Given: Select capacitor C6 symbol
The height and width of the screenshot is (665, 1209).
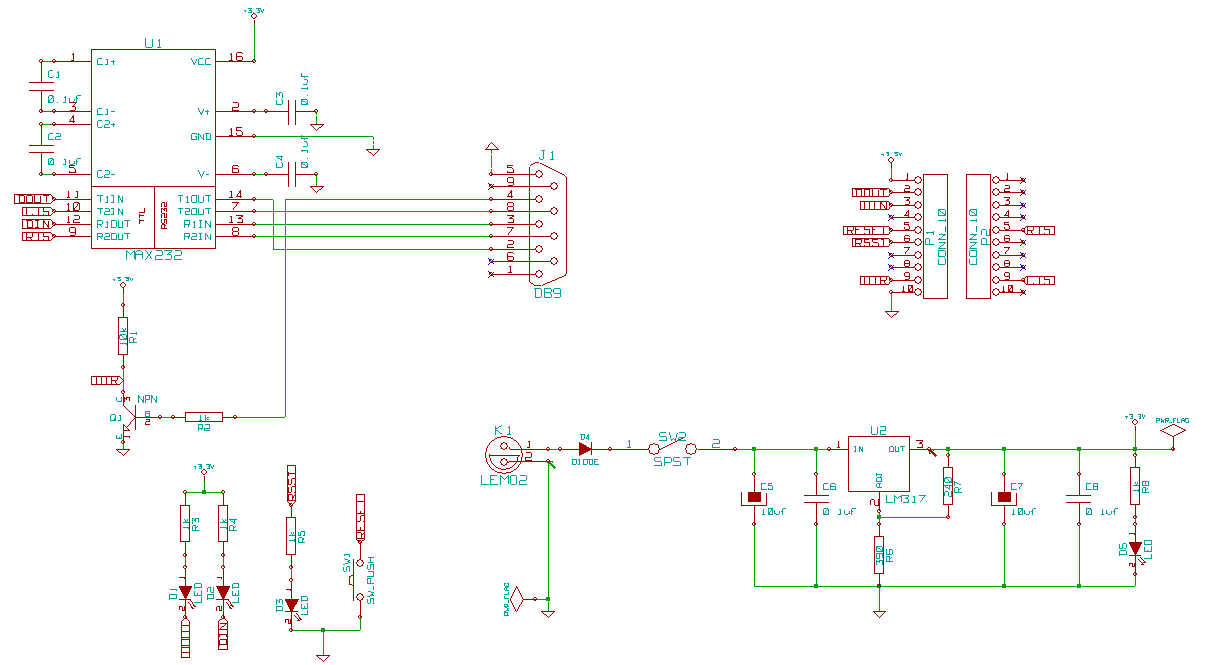Looking at the screenshot, I should click(x=816, y=498).
